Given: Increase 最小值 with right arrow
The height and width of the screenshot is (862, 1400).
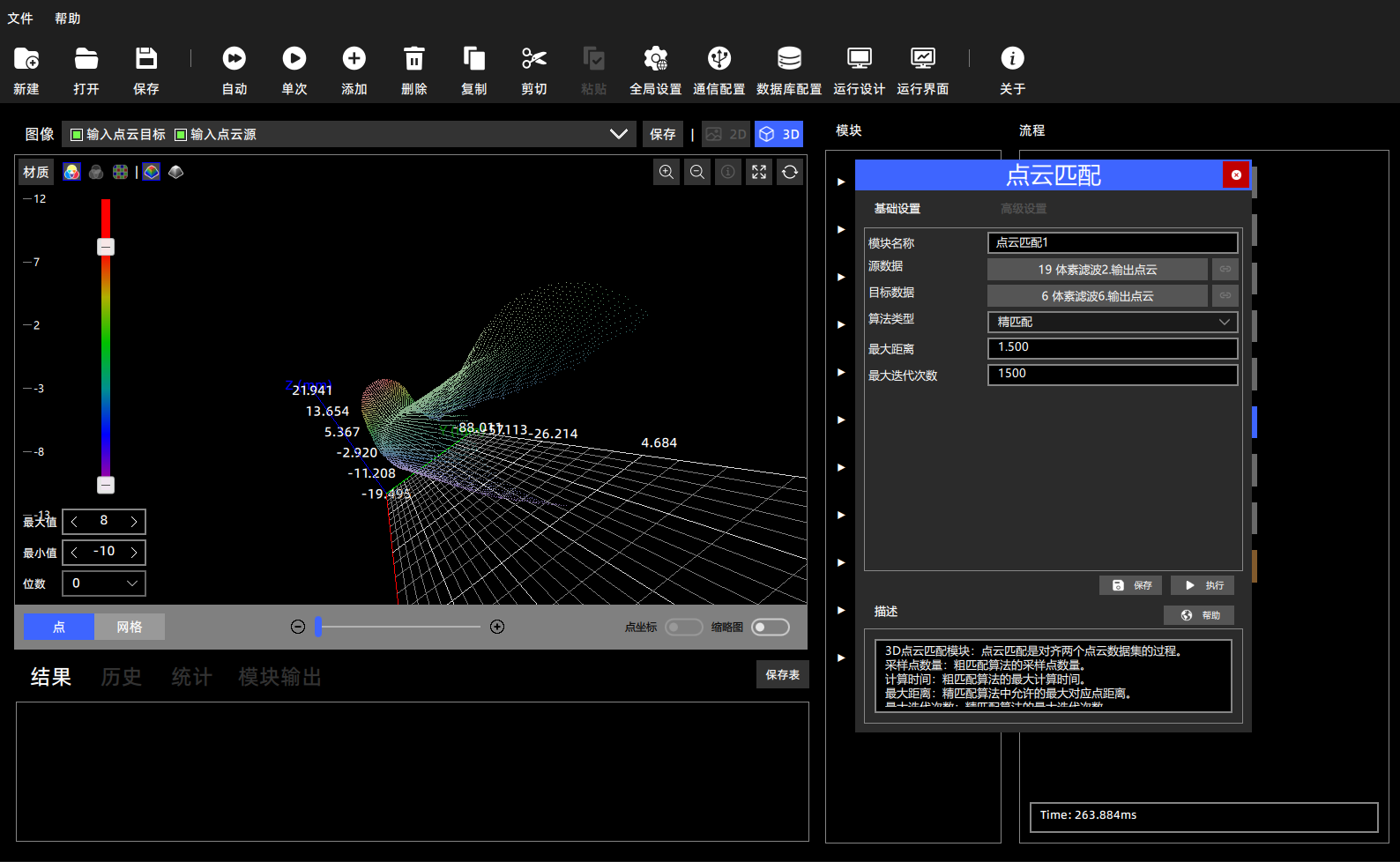Looking at the screenshot, I should coord(134,553).
